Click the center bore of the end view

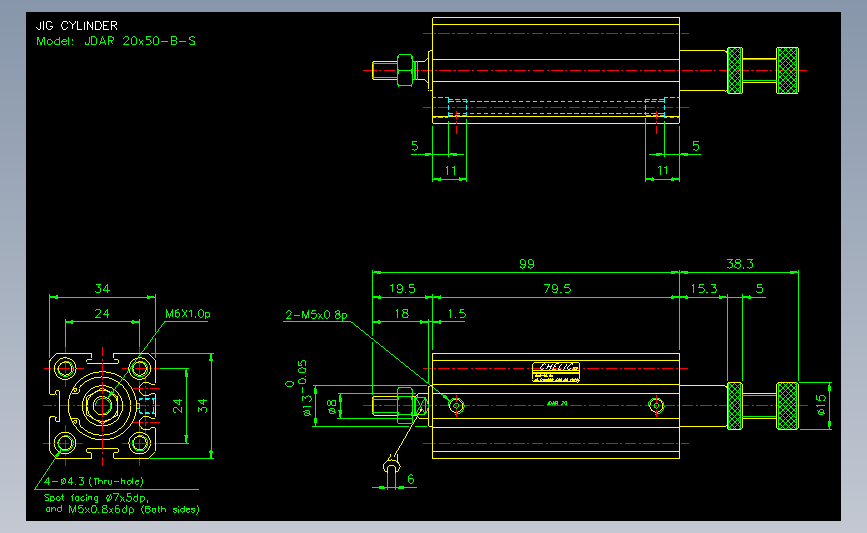[x=102, y=406]
